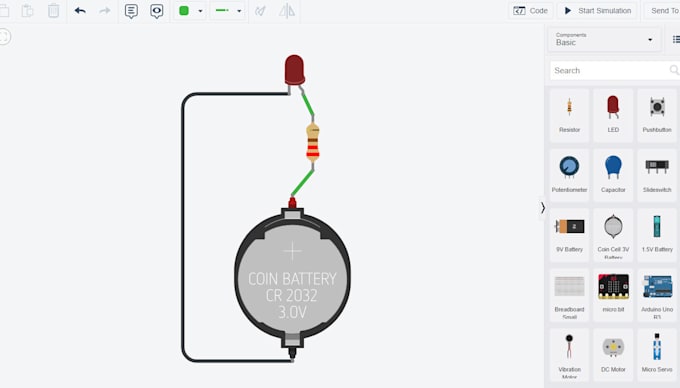Expand the Components Basic dropdown
This screenshot has width=680, height=388.
[604, 39]
